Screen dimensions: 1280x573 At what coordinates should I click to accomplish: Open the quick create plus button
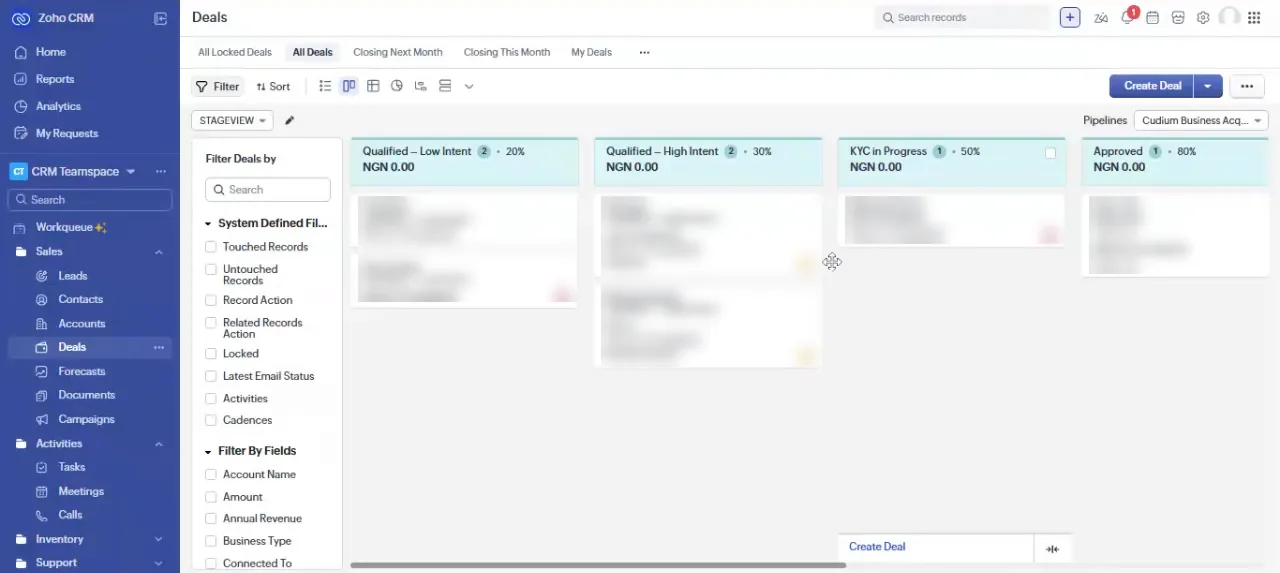[x=1070, y=17]
